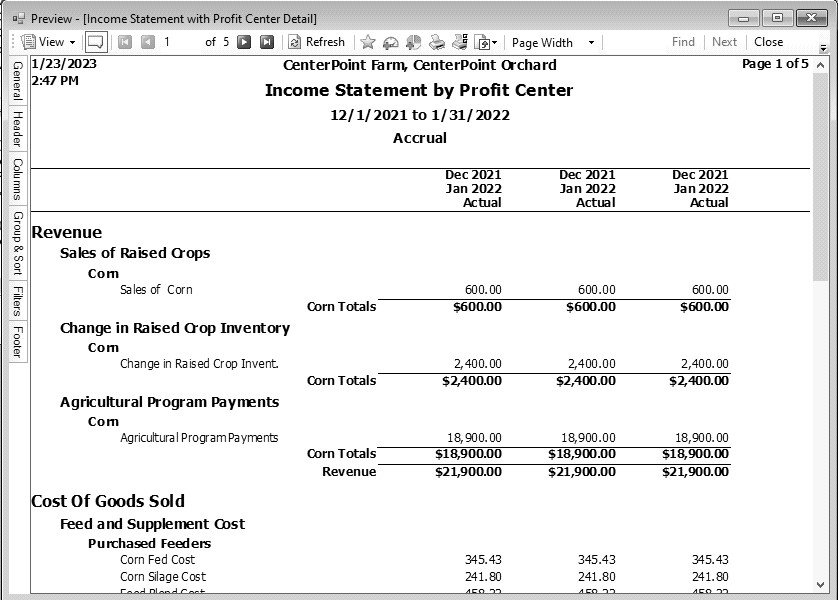Image resolution: width=838 pixels, height=600 pixels.
Task: Switch to the Columns side tab
Action: click(17, 180)
